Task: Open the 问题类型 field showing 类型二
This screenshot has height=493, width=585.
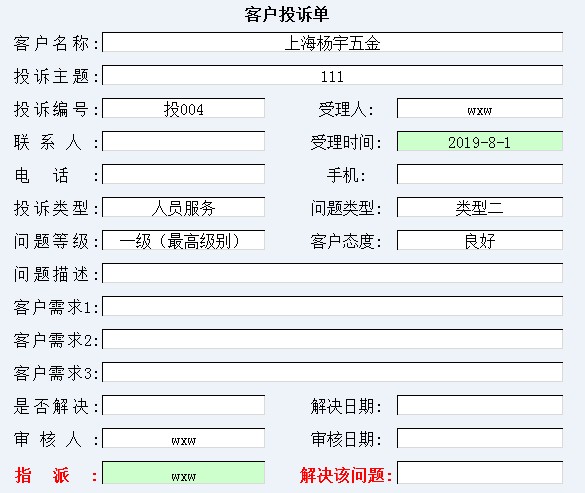Action: point(480,207)
